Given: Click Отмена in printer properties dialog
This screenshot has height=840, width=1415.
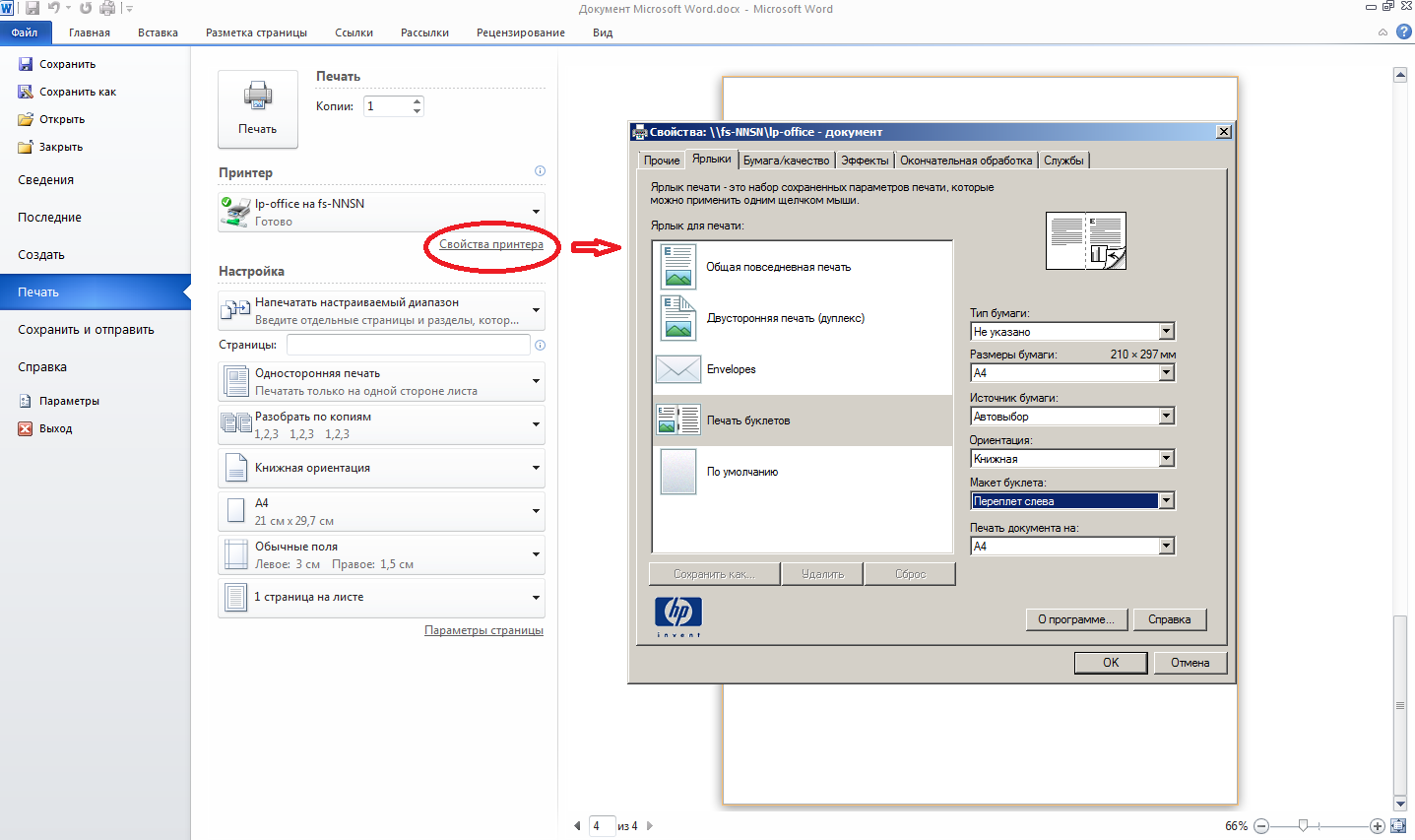Looking at the screenshot, I should [x=1190, y=663].
